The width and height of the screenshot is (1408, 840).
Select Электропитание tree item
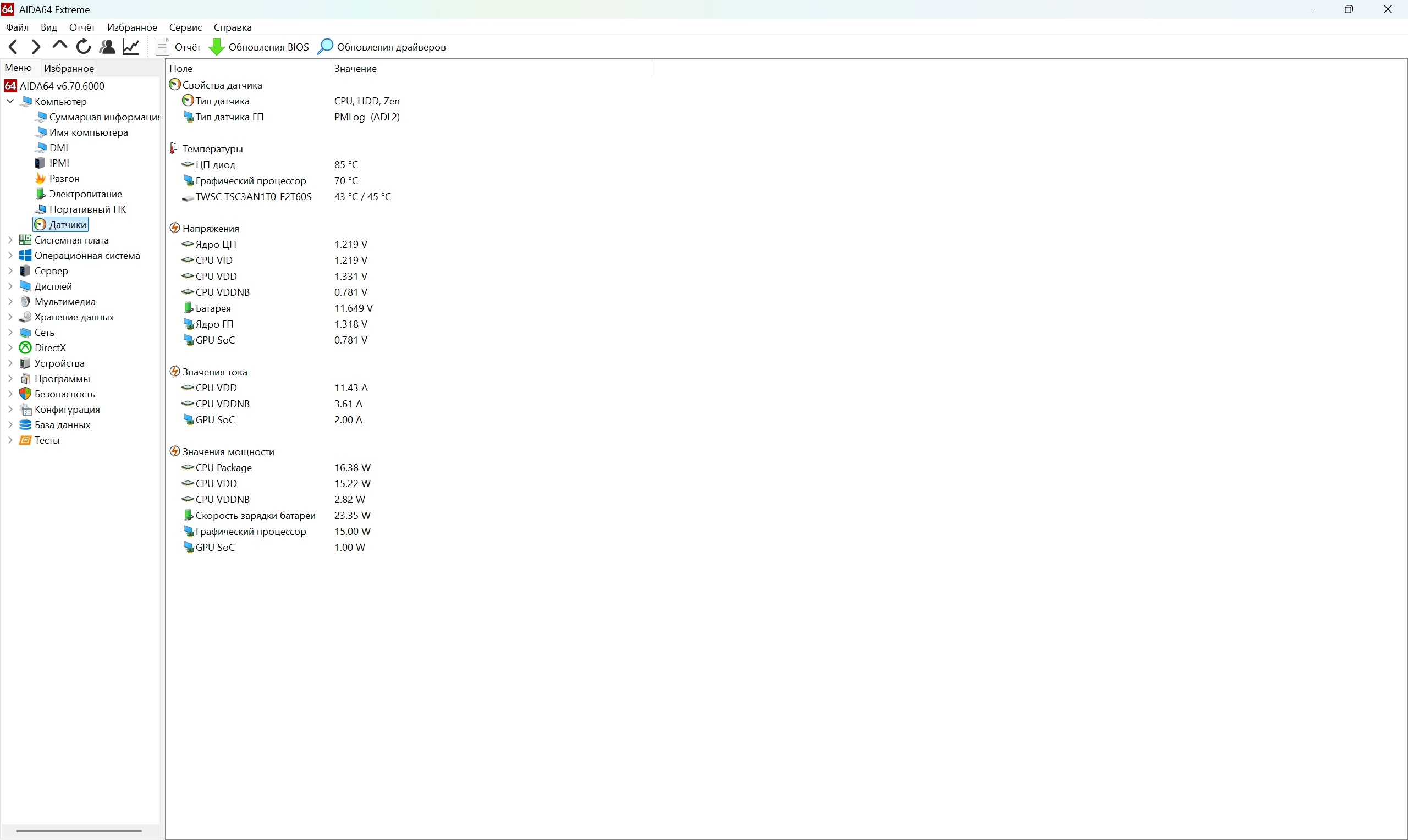(x=85, y=194)
